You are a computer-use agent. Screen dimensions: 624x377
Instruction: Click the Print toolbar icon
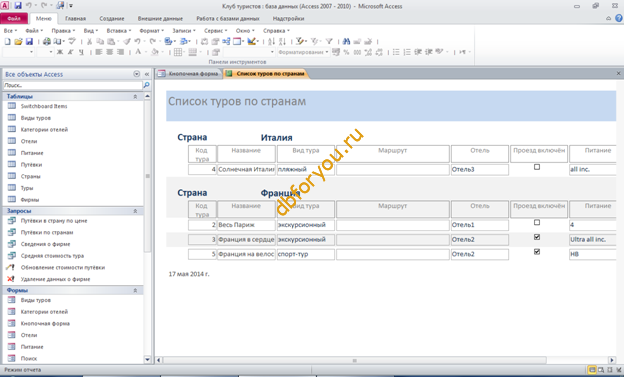pos(47,41)
